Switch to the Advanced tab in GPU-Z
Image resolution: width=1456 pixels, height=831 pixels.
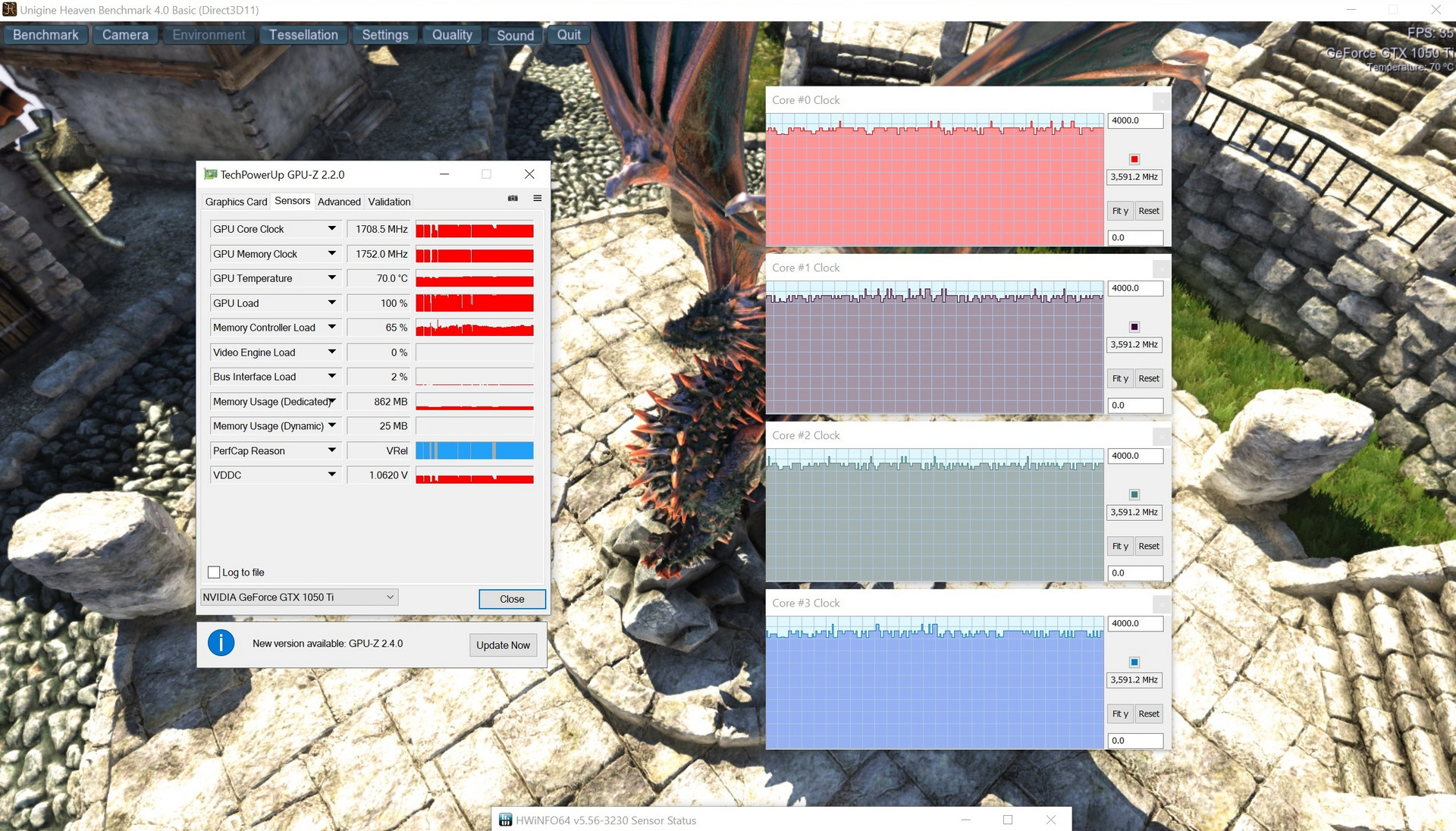339,202
